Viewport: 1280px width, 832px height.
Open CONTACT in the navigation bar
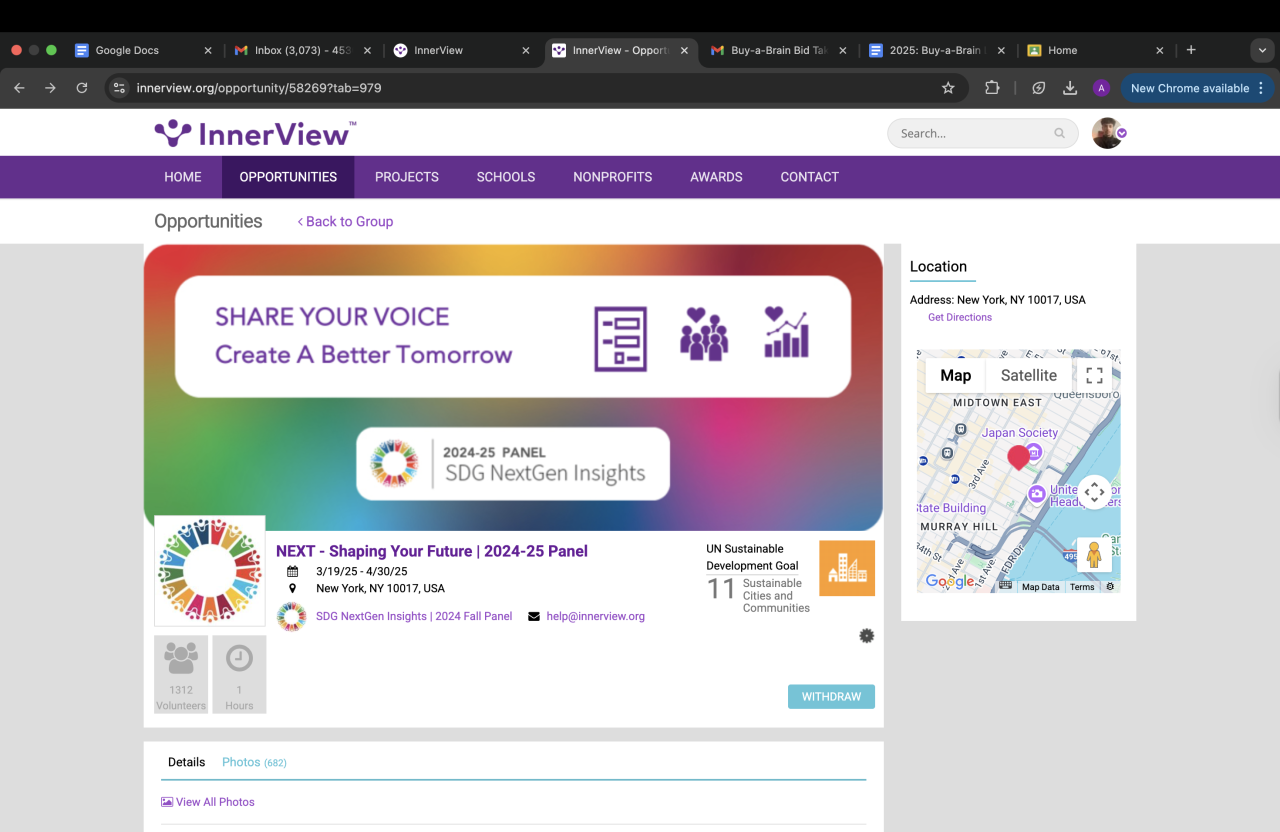(x=810, y=177)
